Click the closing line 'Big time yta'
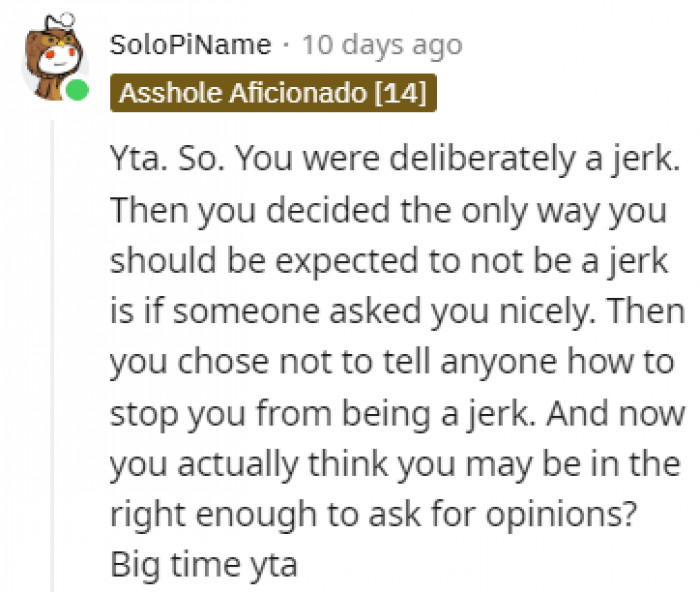The width and height of the screenshot is (700, 592). 204,565
